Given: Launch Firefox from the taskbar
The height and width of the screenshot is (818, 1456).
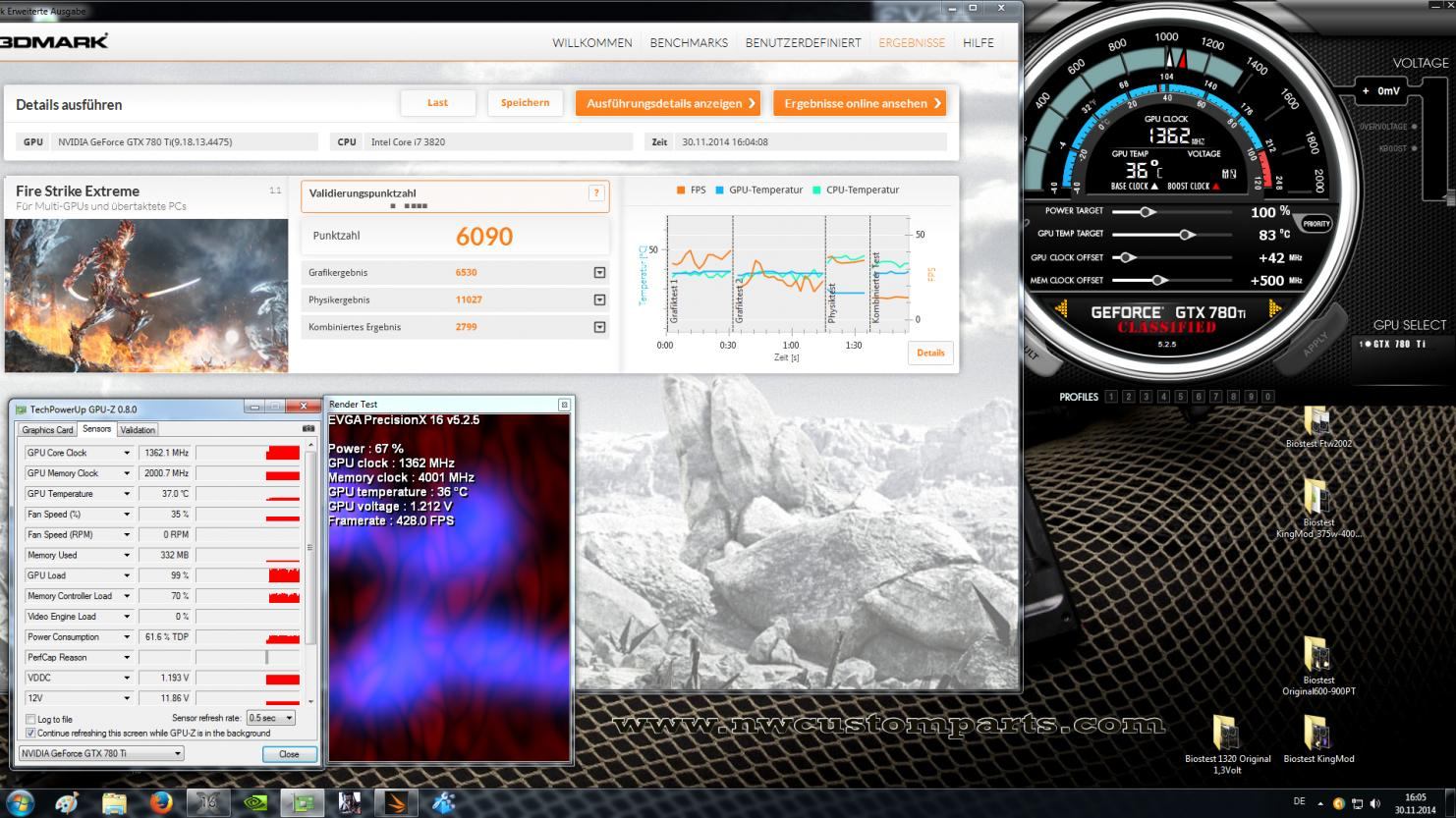Looking at the screenshot, I should 161,802.
